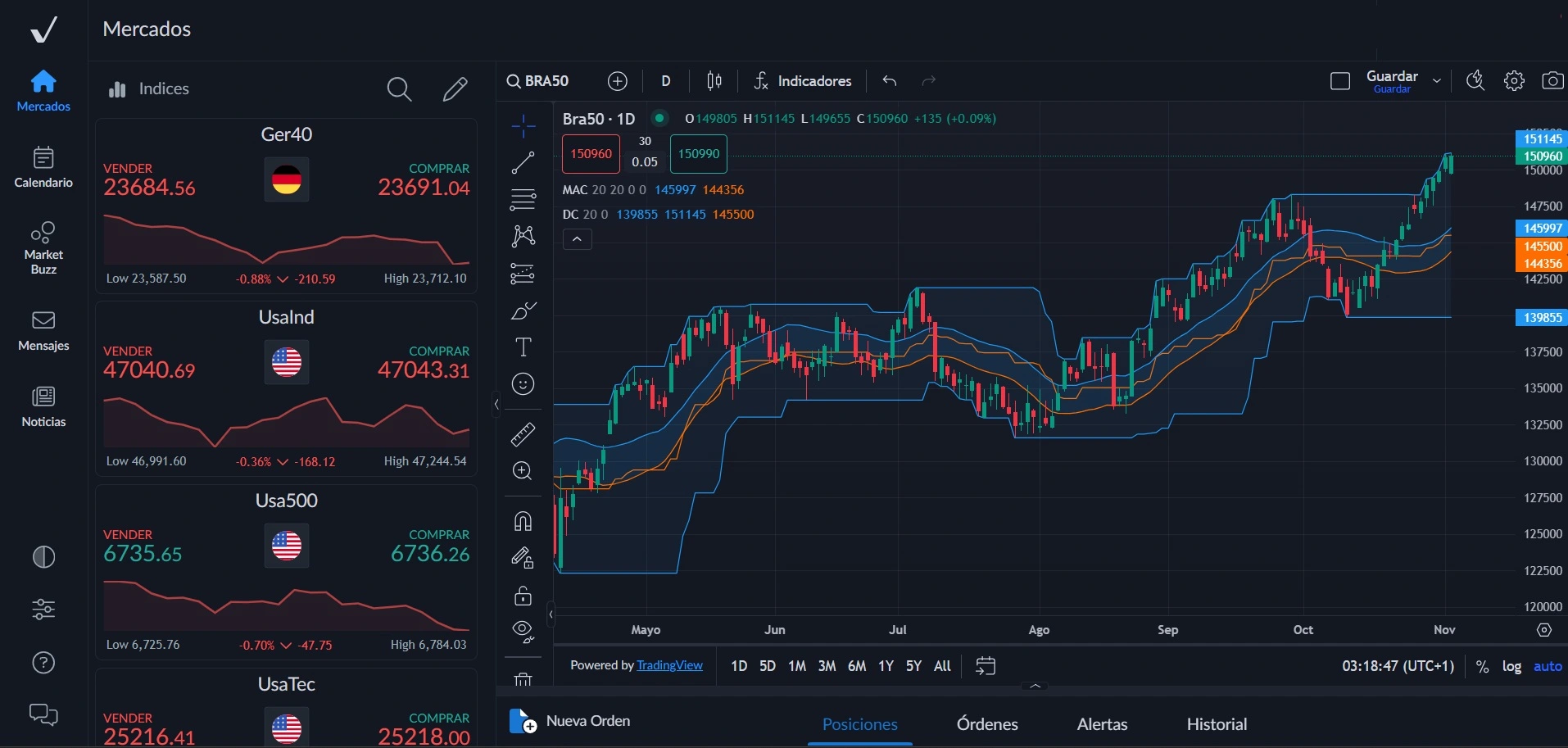The width and height of the screenshot is (1568, 748).
Task: Select the crosshair cursor tool
Action: [523, 125]
